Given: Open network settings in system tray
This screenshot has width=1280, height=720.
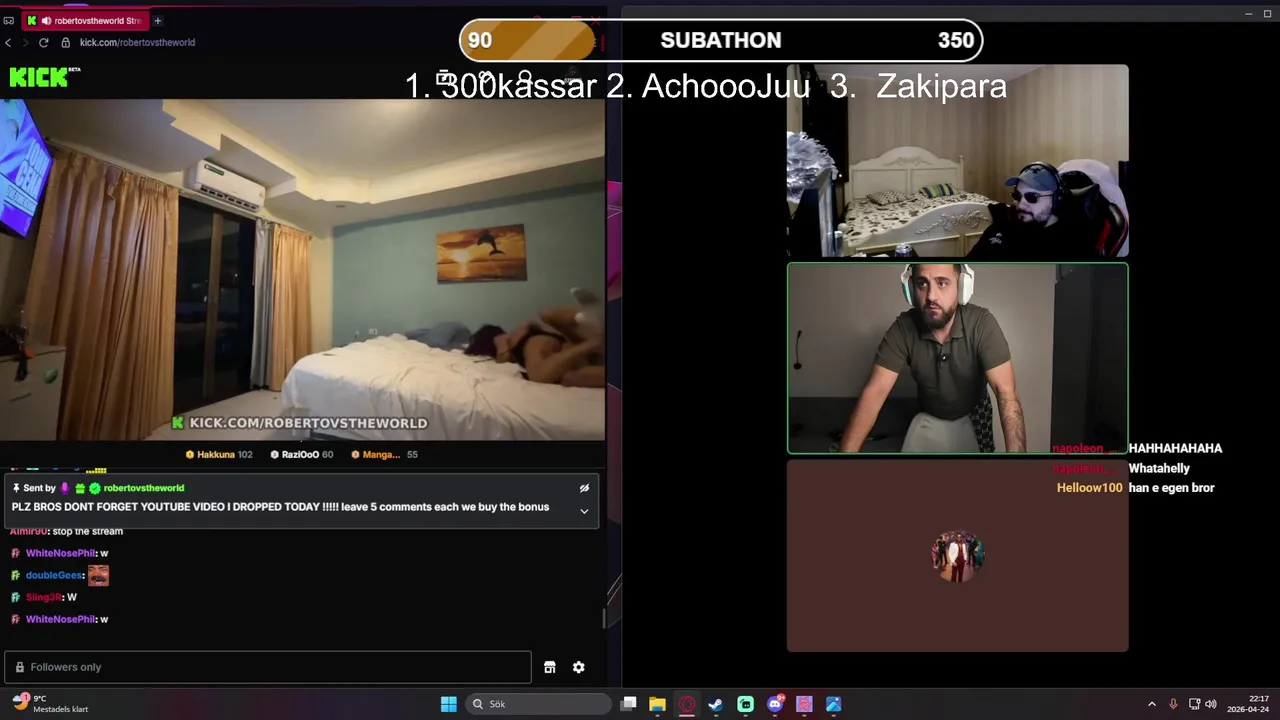Looking at the screenshot, I should pos(1194,704).
